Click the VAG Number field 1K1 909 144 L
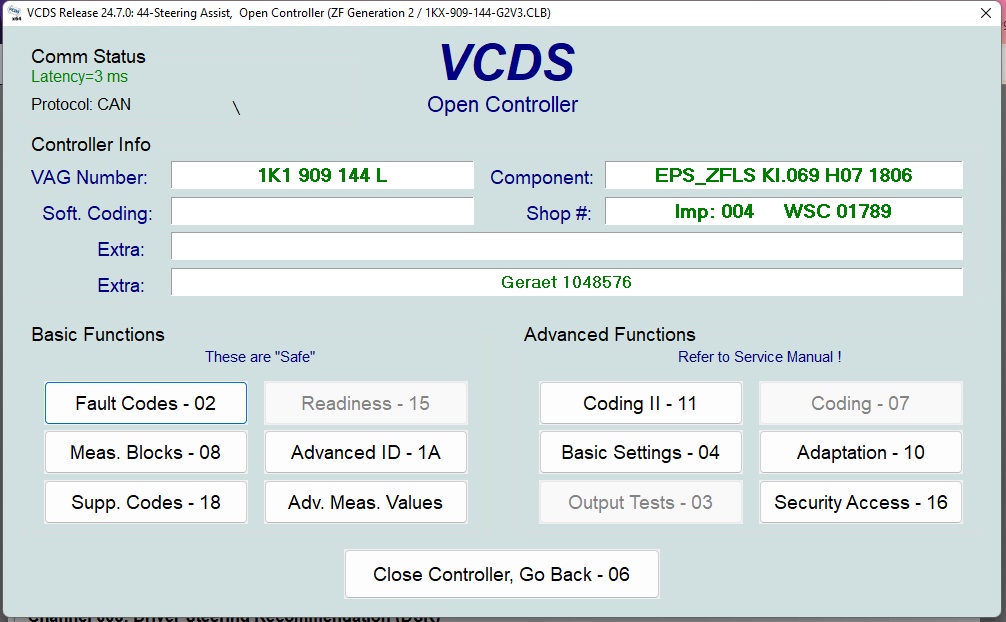Image resolution: width=1006 pixels, height=622 pixels. [x=322, y=175]
